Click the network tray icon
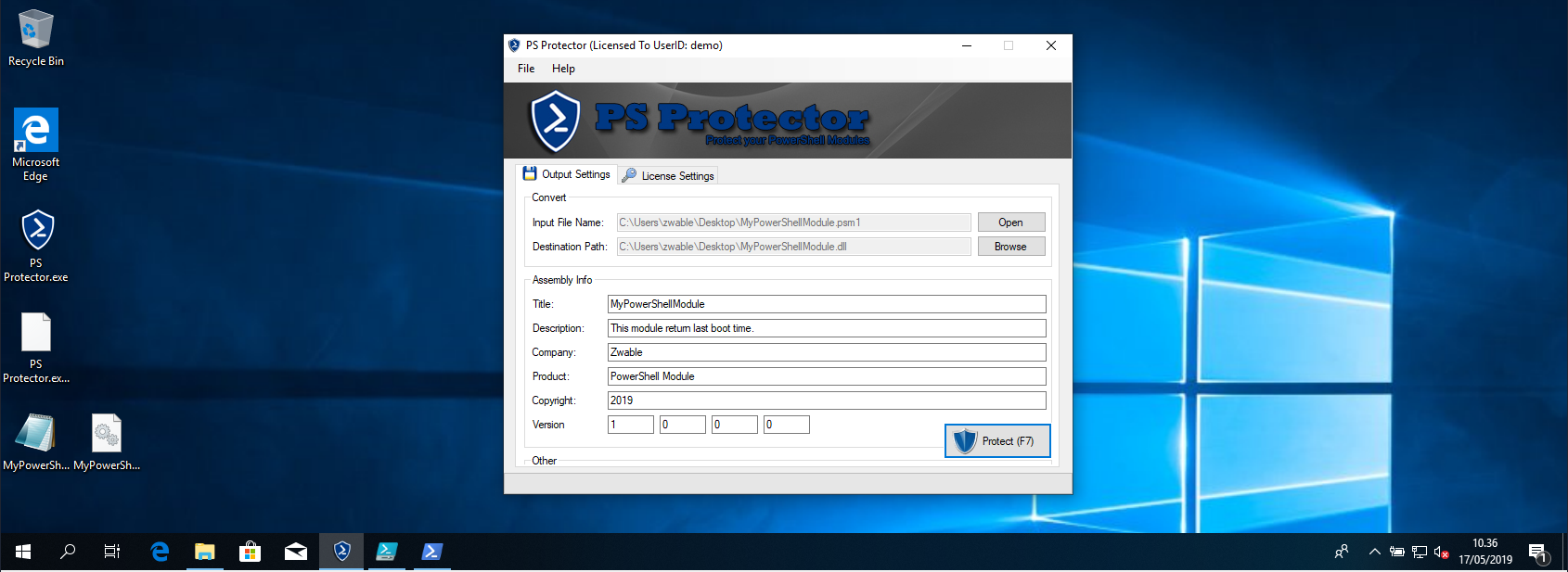Viewport: 1568px width, 572px height. (x=1419, y=552)
